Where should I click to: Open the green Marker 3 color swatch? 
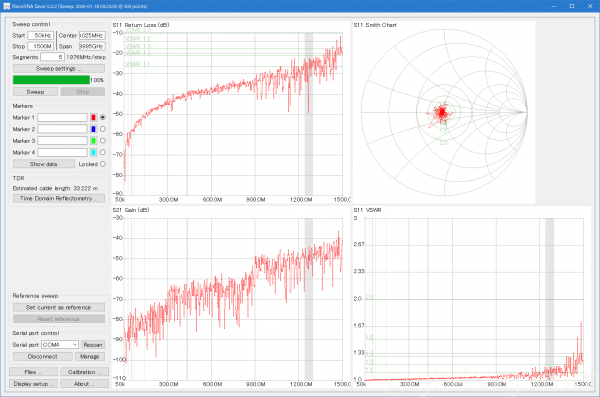click(x=93, y=141)
